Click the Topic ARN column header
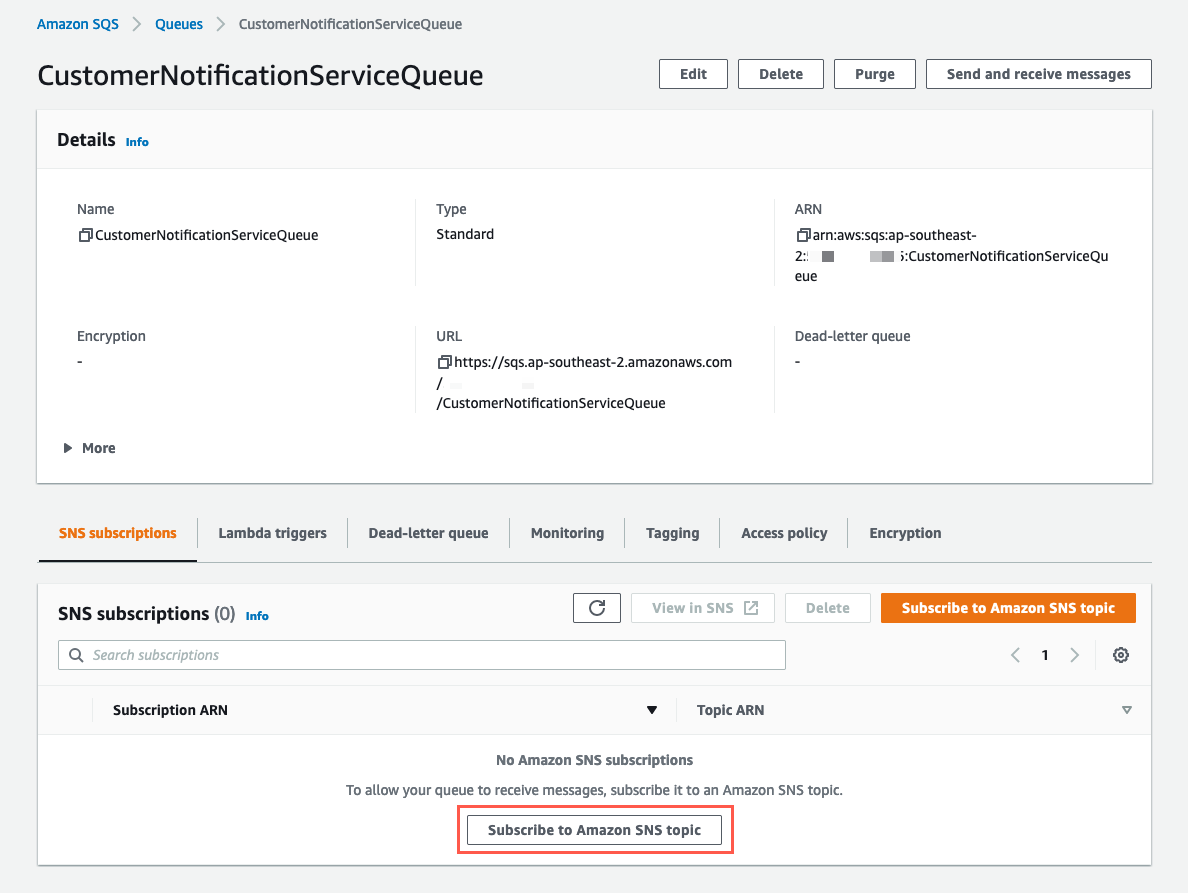Image resolution: width=1188 pixels, height=893 pixels. point(730,710)
